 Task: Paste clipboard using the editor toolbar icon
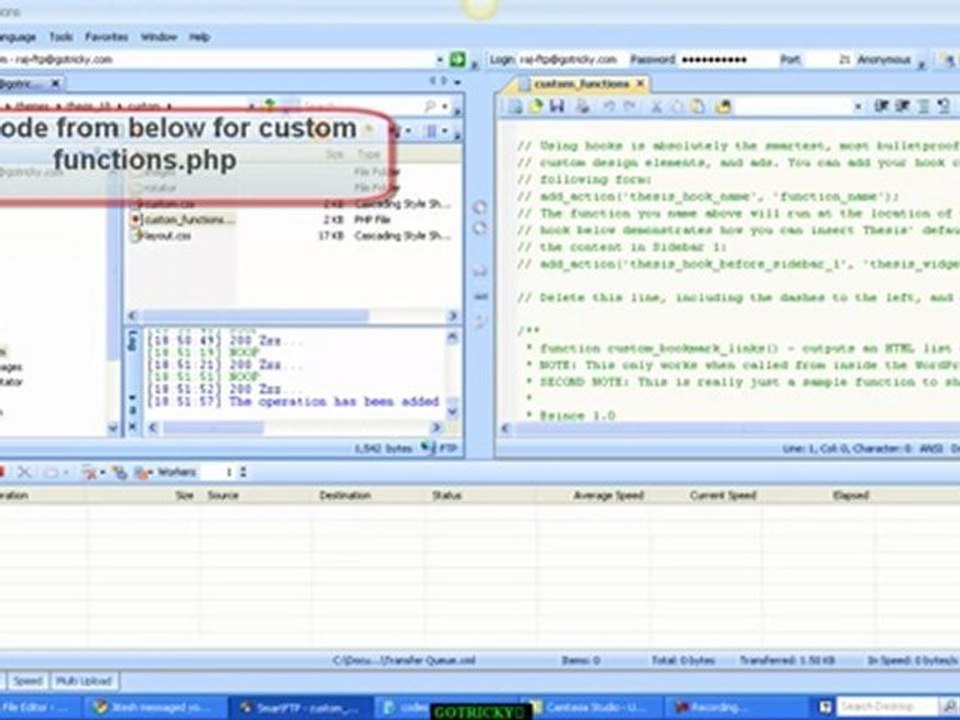coord(698,107)
